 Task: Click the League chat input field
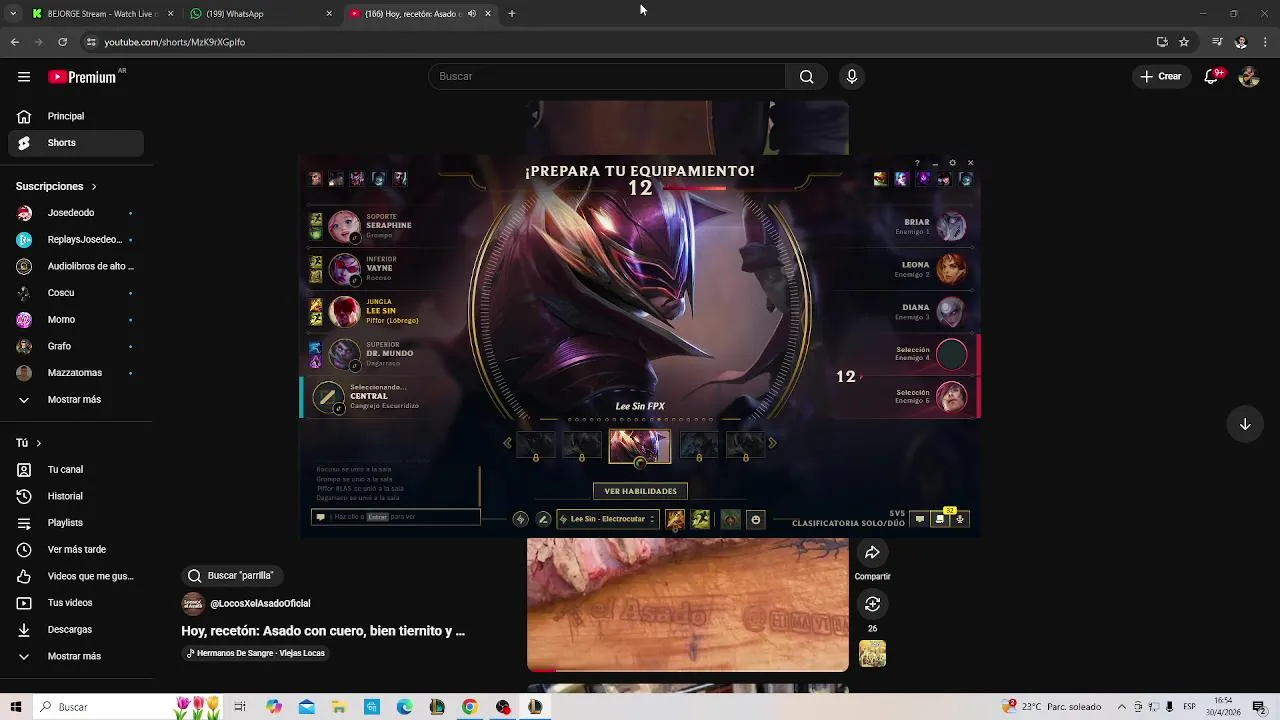(x=396, y=517)
